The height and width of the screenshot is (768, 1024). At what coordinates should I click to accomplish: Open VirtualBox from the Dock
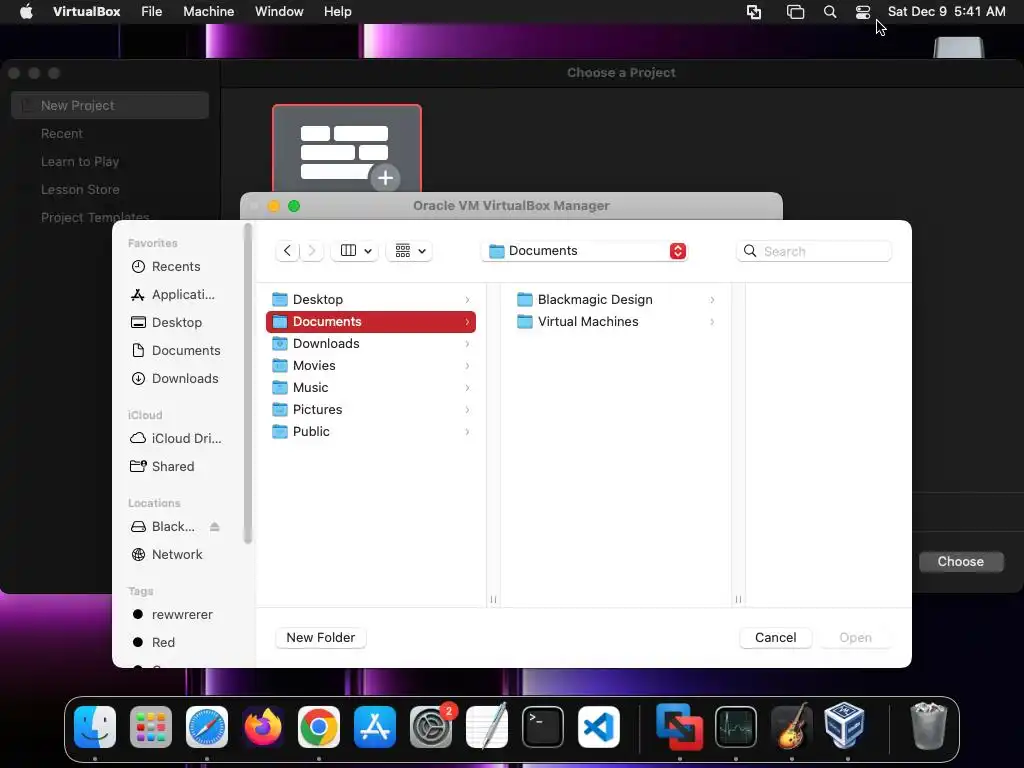click(x=845, y=725)
